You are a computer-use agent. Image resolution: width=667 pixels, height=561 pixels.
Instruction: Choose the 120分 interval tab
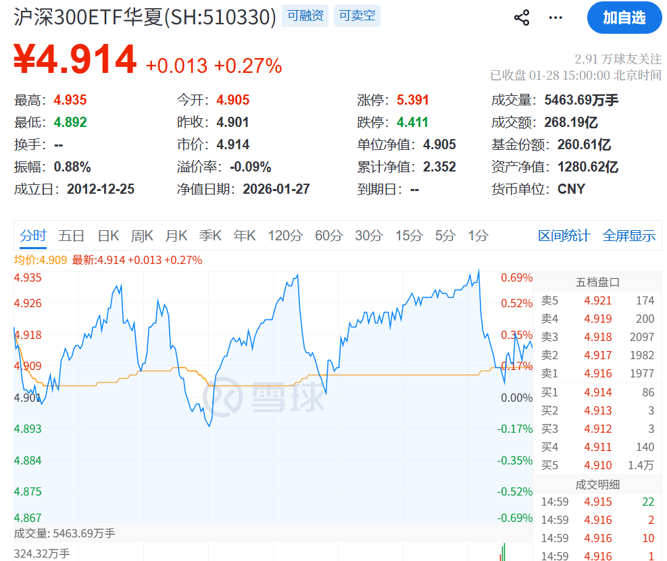pos(284,236)
